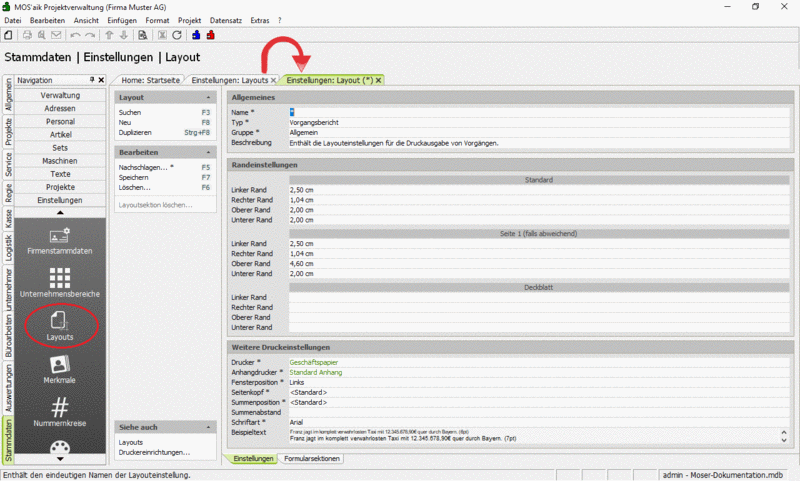
Task: Open Firmenstammdaten in the navigation sidebar
Action: point(60,241)
